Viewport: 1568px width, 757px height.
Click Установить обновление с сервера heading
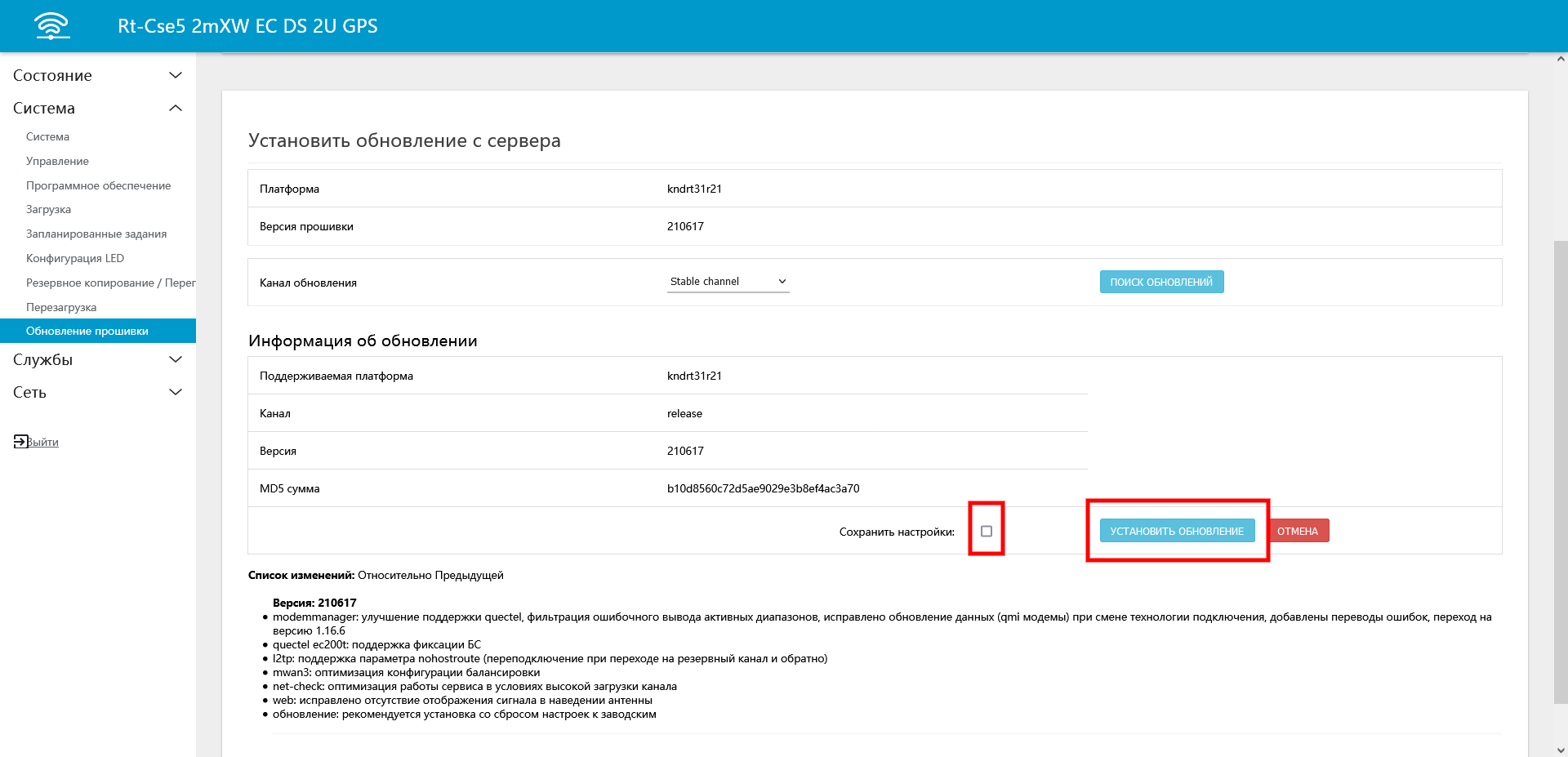404,140
